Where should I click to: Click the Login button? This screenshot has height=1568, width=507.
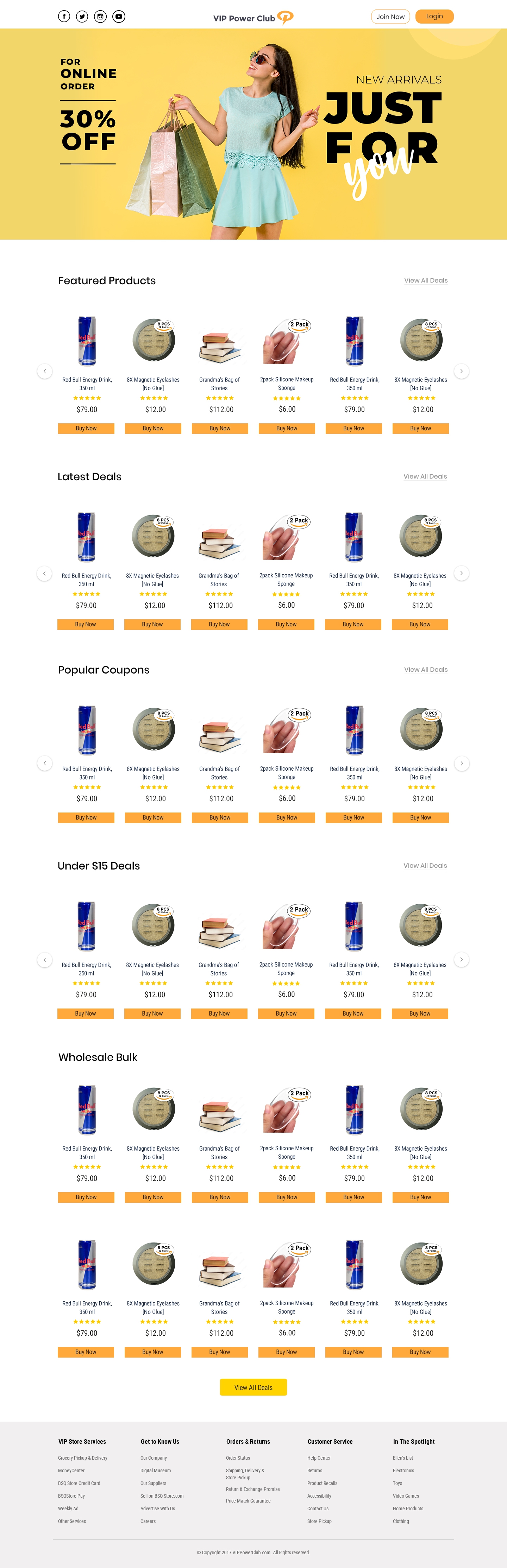(x=434, y=17)
